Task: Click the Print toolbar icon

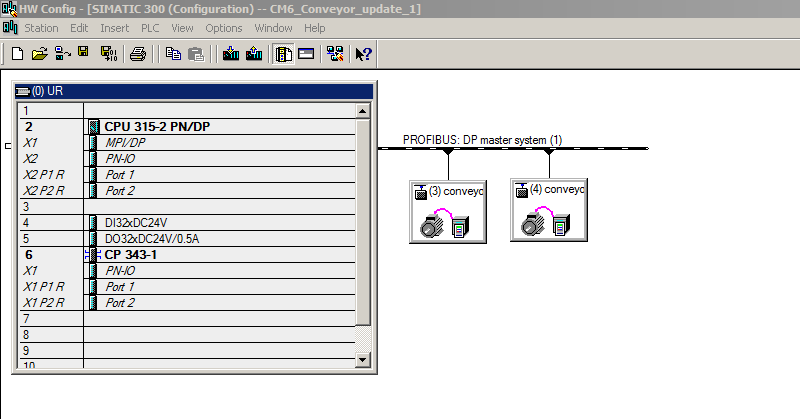Action: click(x=138, y=54)
